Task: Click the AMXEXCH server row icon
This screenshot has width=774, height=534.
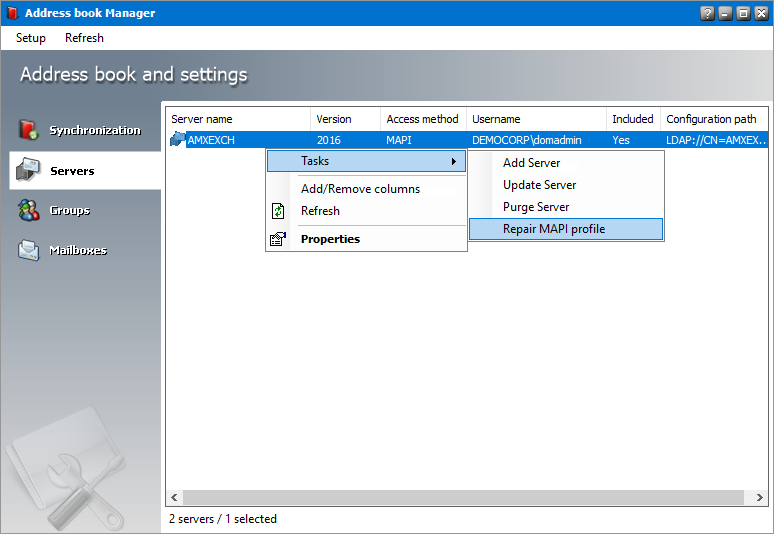Action: pyautogui.click(x=178, y=140)
